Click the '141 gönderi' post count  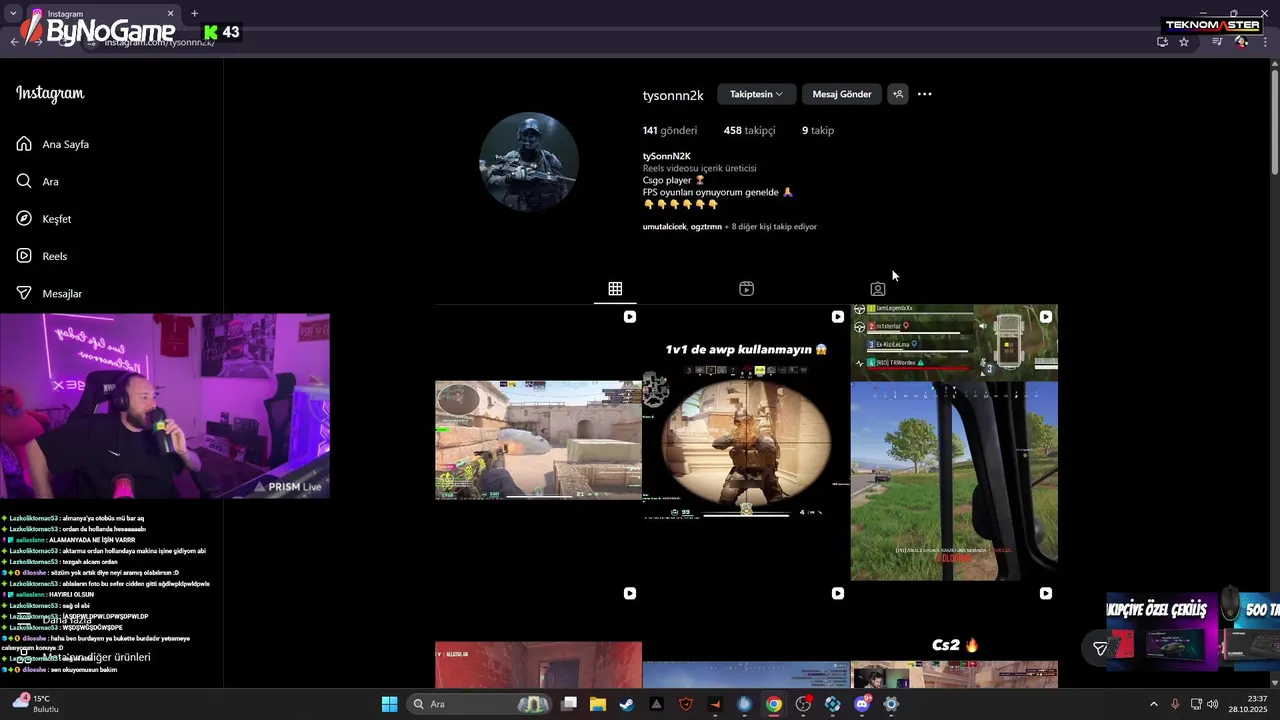coord(670,130)
